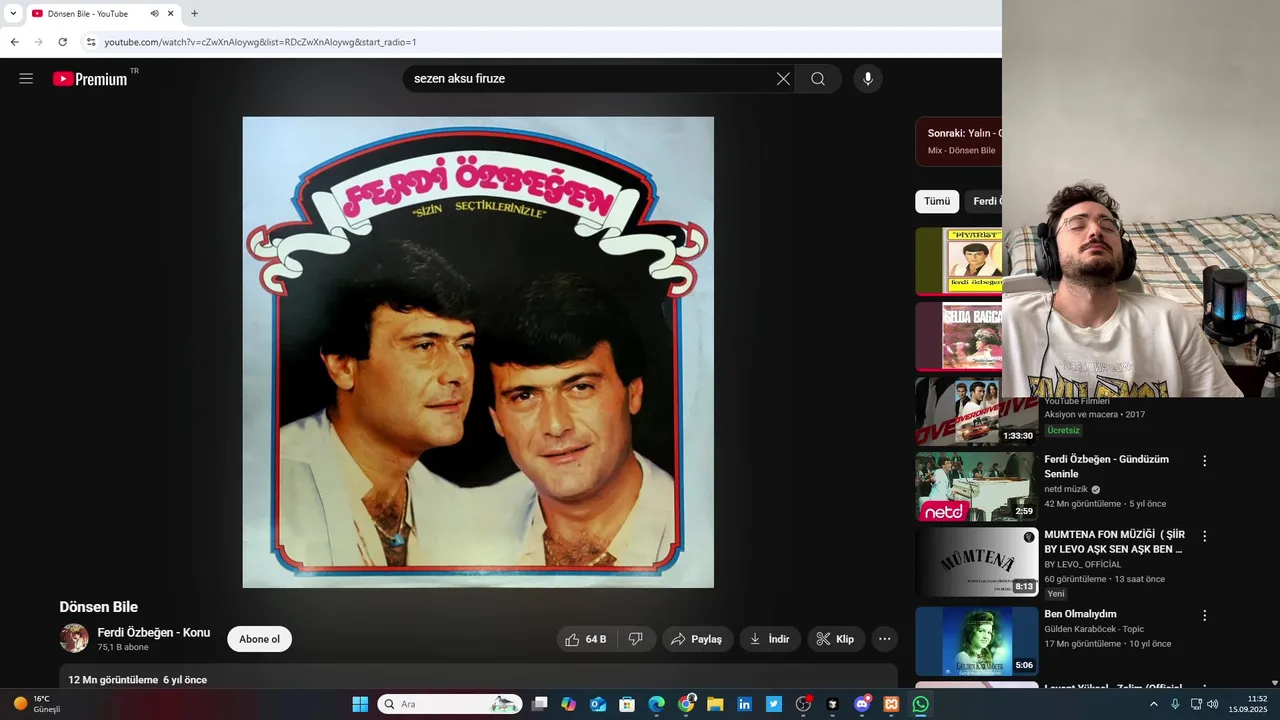Open the YouTube hamburger guide menu
The width and height of the screenshot is (1280, 720).
tap(26, 79)
